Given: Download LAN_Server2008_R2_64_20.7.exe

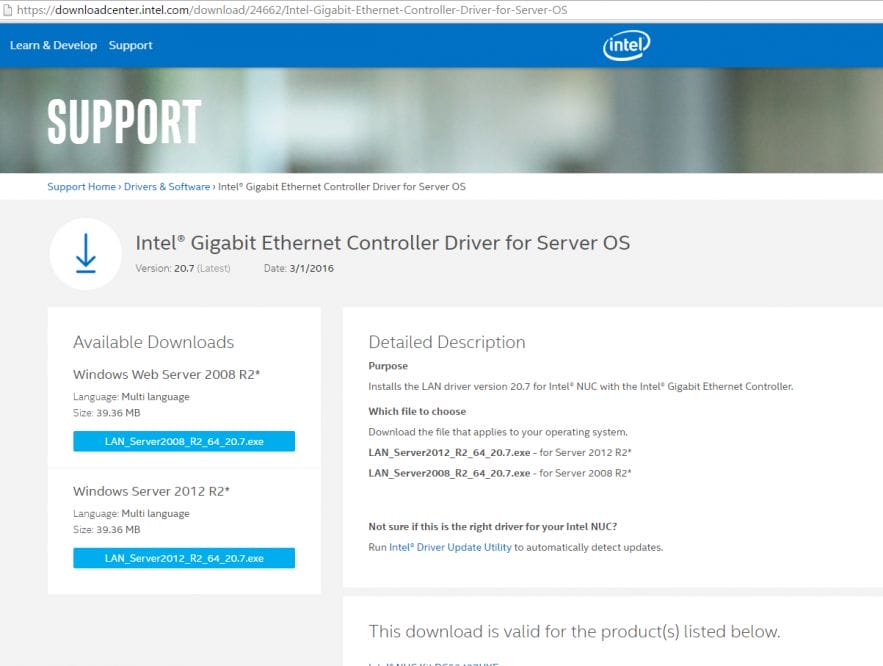Looking at the screenshot, I should (x=183, y=441).
